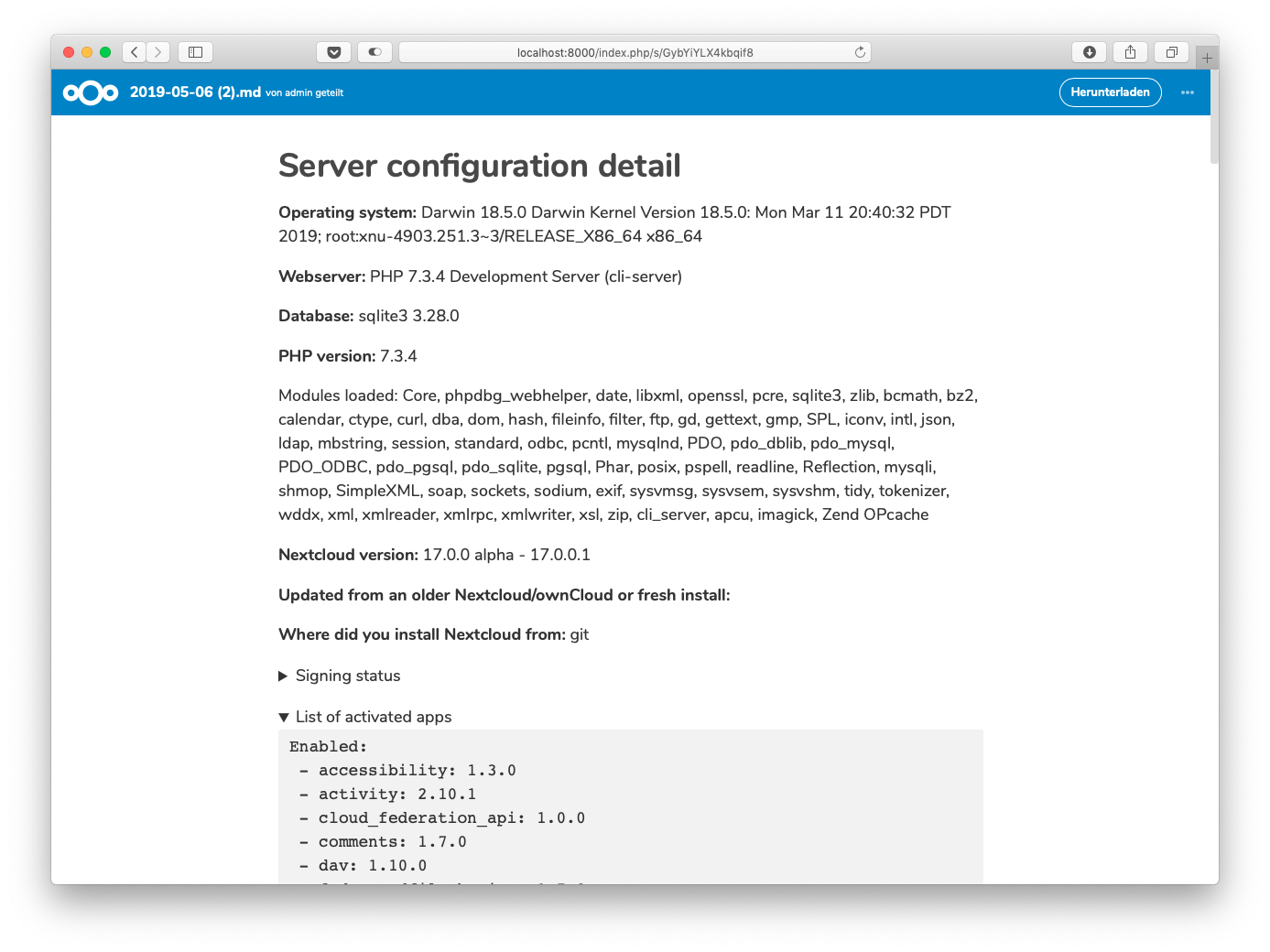Screen dimensions: 1270x952
Task: Go back with Safari's back arrow
Action: click(x=135, y=52)
